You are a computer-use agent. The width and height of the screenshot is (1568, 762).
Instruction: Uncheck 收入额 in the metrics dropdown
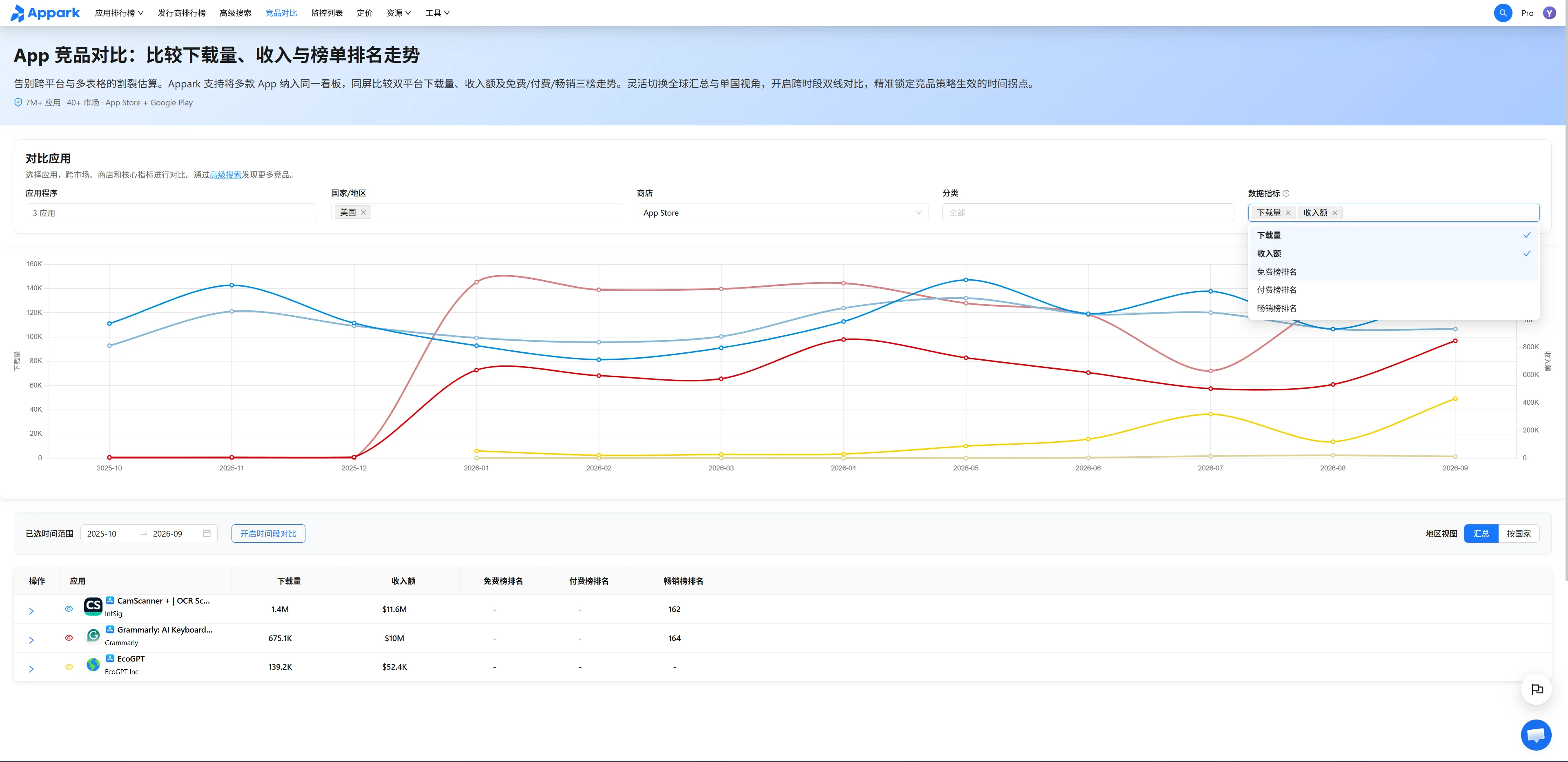pos(1393,253)
